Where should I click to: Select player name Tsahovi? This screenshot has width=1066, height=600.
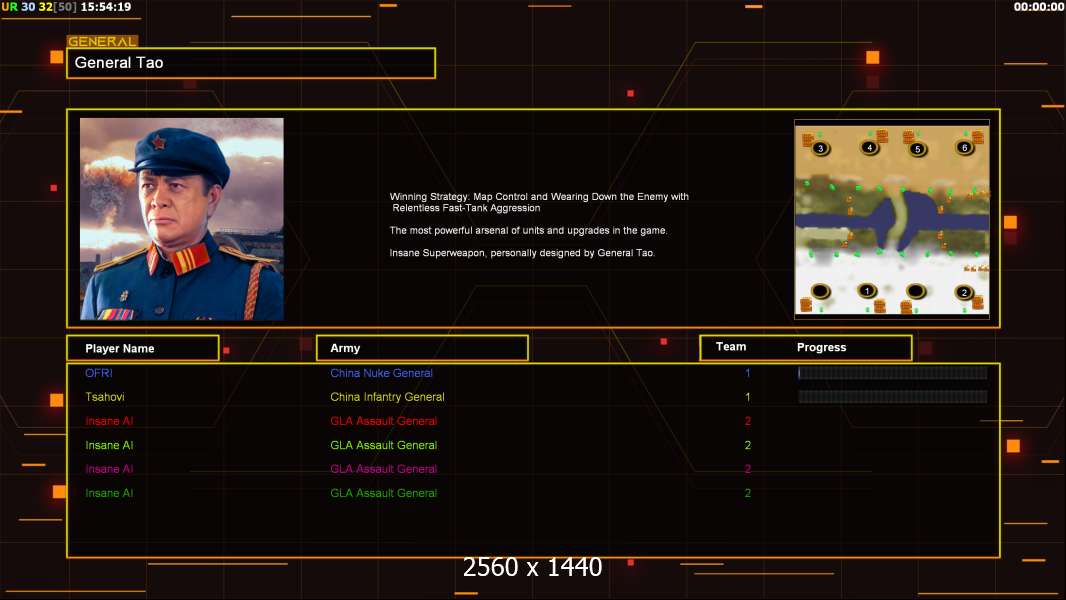coord(105,397)
